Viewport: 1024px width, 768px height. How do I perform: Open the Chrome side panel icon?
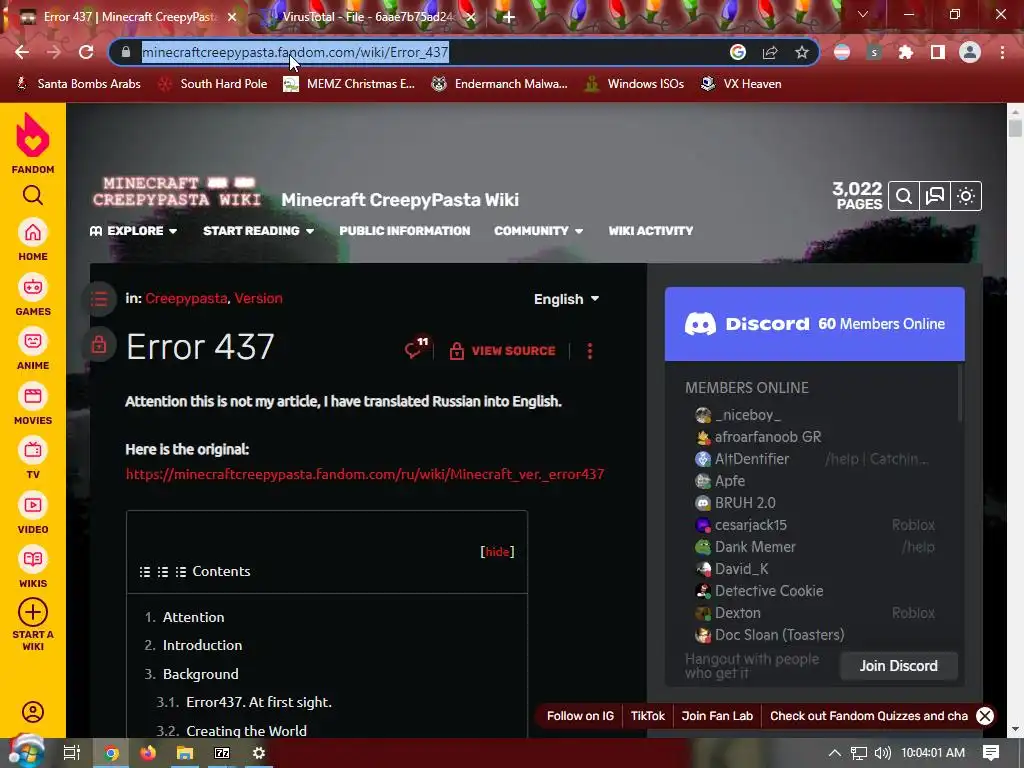click(x=938, y=52)
